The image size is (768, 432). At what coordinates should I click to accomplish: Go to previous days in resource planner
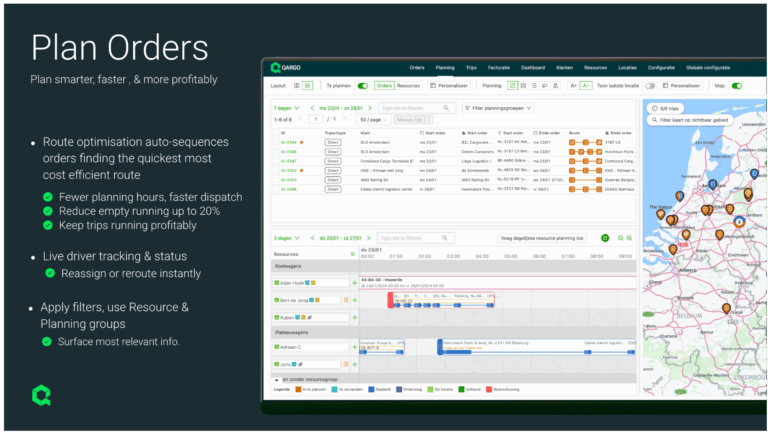coord(312,239)
